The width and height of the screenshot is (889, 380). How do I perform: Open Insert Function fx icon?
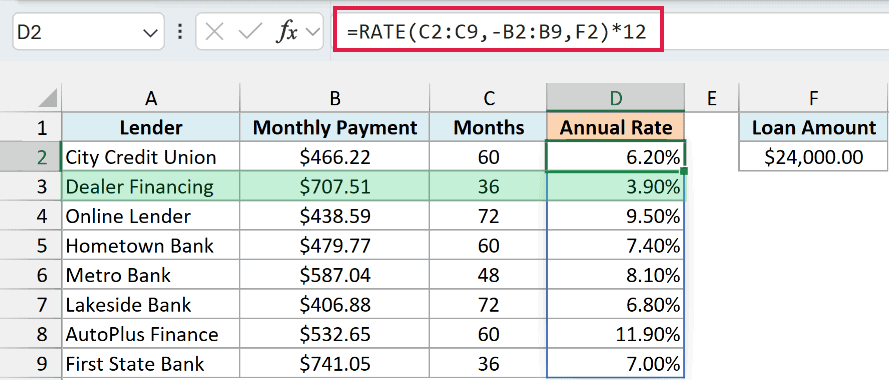click(287, 32)
